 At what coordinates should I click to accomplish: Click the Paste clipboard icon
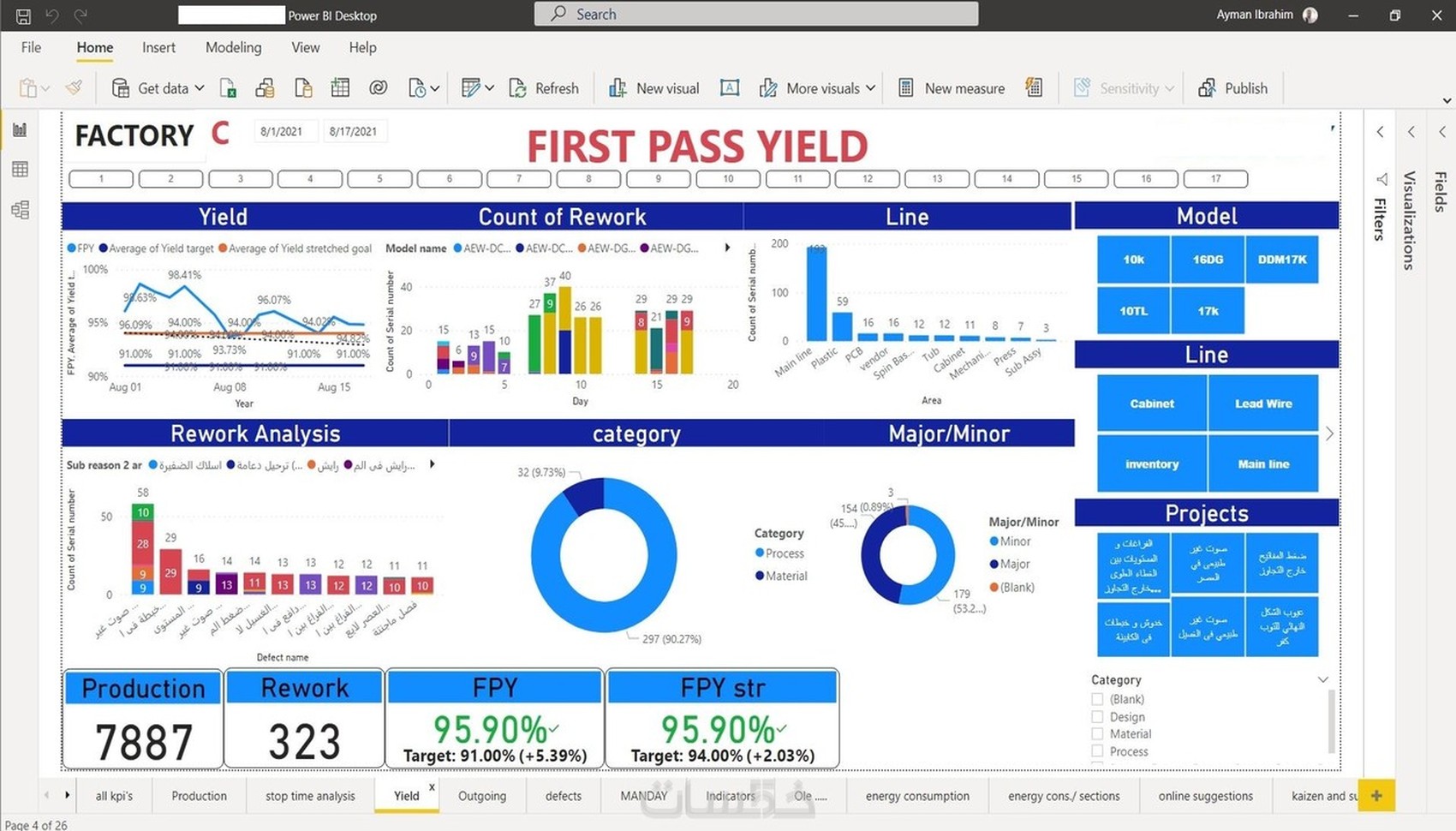tap(28, 88)
